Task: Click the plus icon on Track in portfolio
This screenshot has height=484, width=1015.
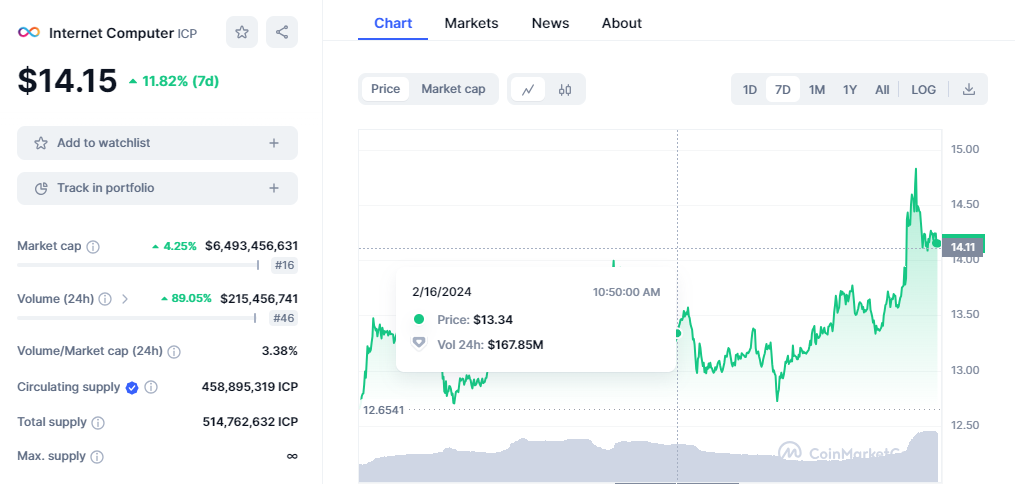Action: [274, 188]
